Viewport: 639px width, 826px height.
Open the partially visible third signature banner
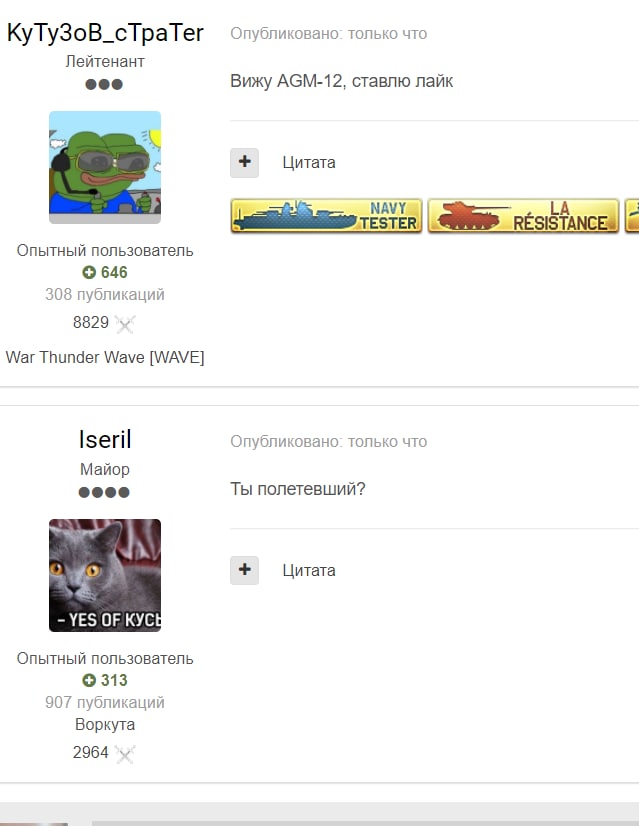click(632, 215)
